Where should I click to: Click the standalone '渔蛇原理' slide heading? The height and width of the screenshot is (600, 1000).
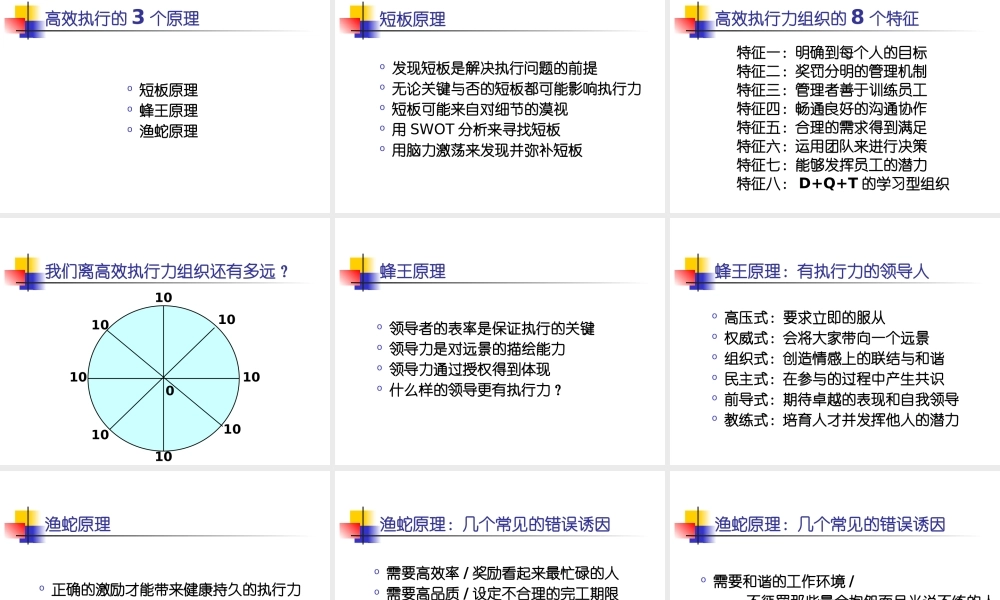pyautogui.click(x=78, y=524)
